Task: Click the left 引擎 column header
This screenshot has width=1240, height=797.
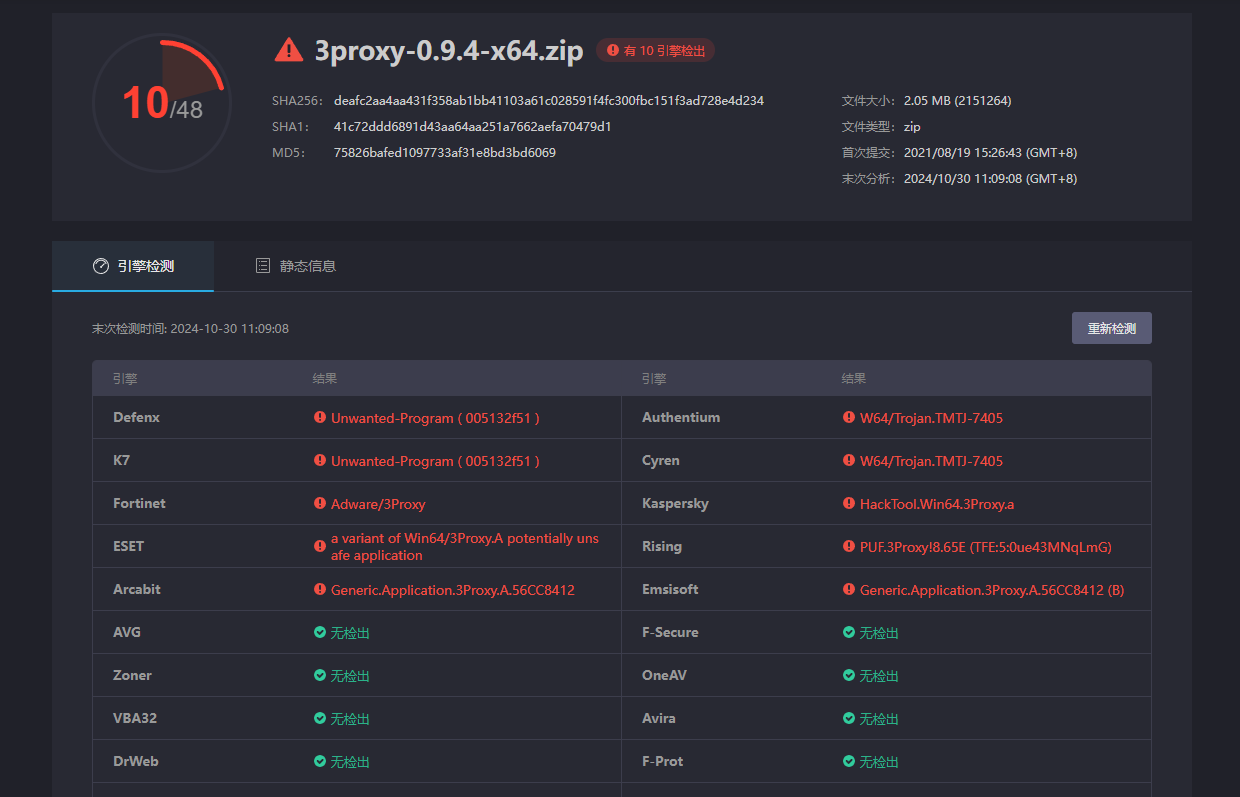Action: [x=125, y=379]
